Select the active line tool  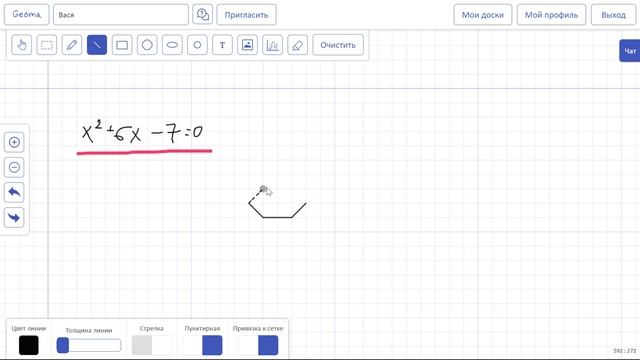coord(97,45)
